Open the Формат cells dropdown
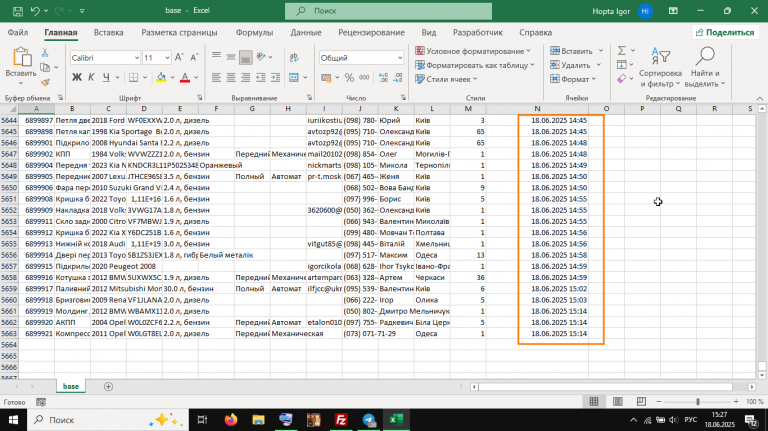Screen dimensions: 768x431 573,79
